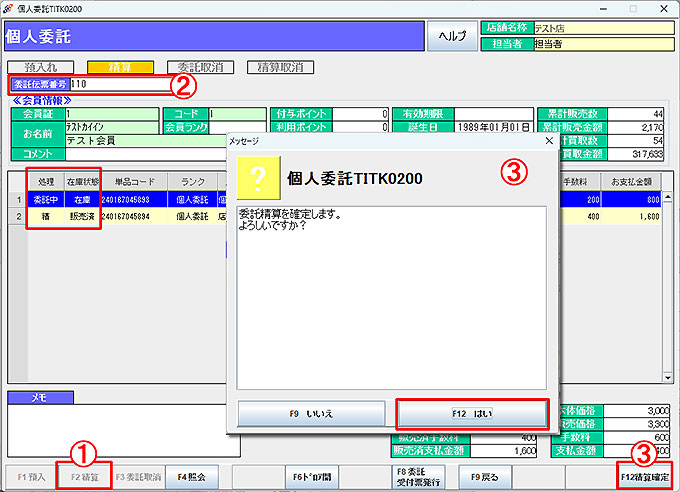
Task: Click the F6 ドロア開 function button
Action: (312, 477)
